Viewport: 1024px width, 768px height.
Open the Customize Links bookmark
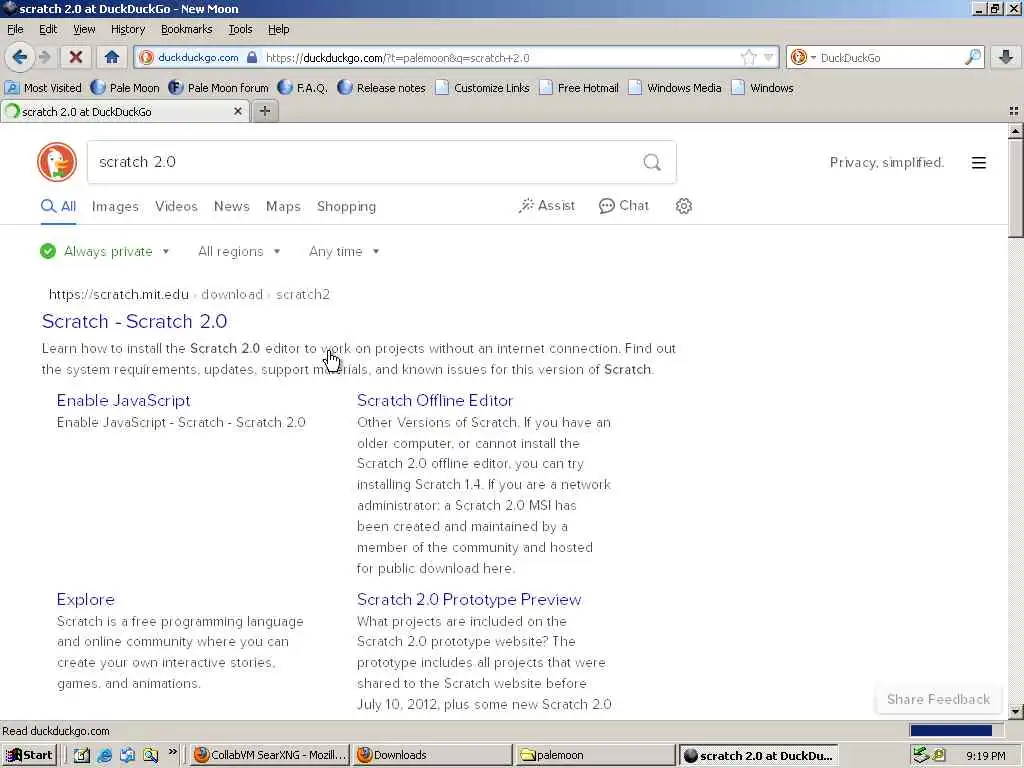click(x=483, y=88)
